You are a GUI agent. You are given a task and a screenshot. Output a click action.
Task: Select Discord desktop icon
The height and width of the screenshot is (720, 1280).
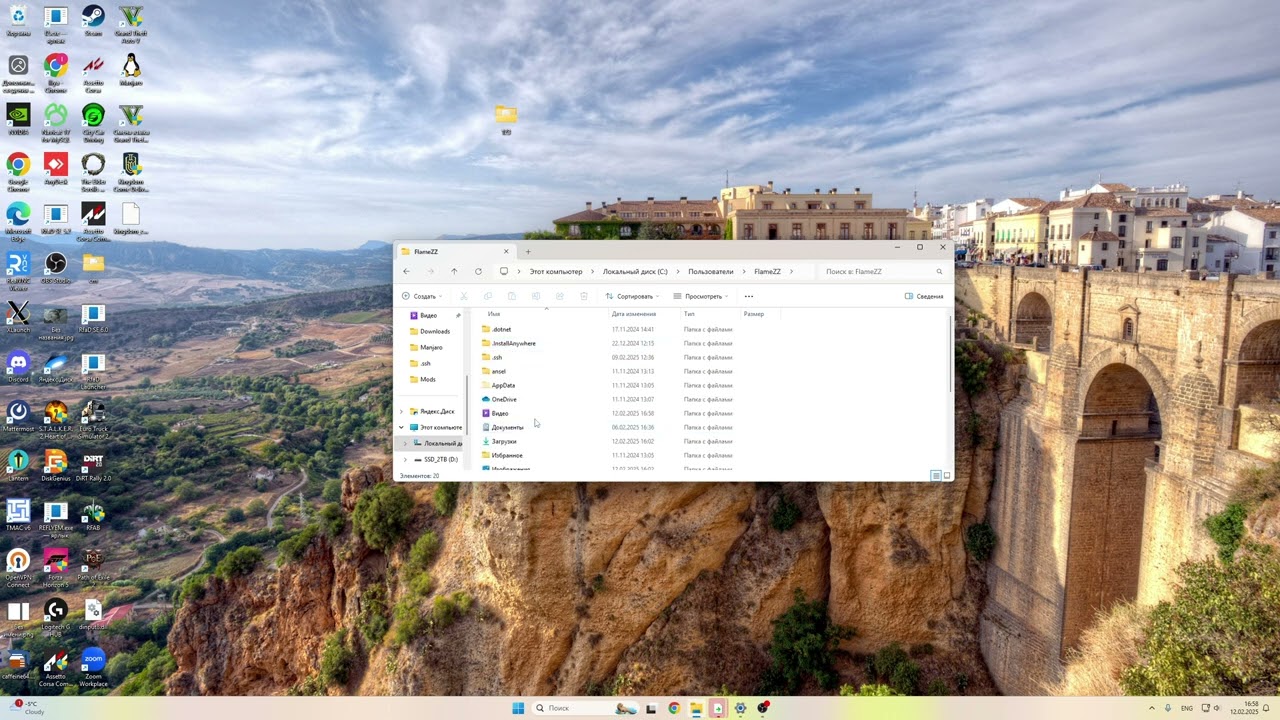(x=18, y=367)
